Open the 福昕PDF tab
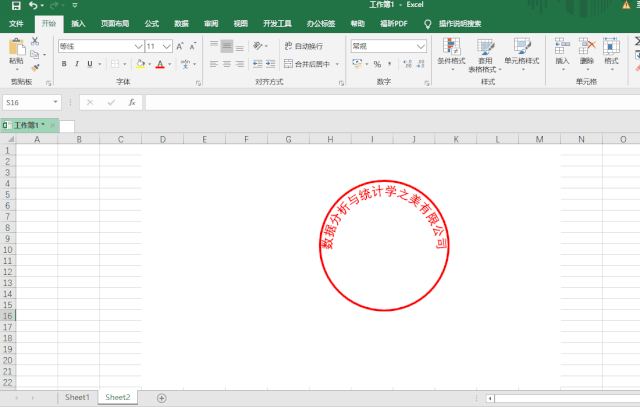Viewport: 640px width, 407px height. tap(393, 24)
